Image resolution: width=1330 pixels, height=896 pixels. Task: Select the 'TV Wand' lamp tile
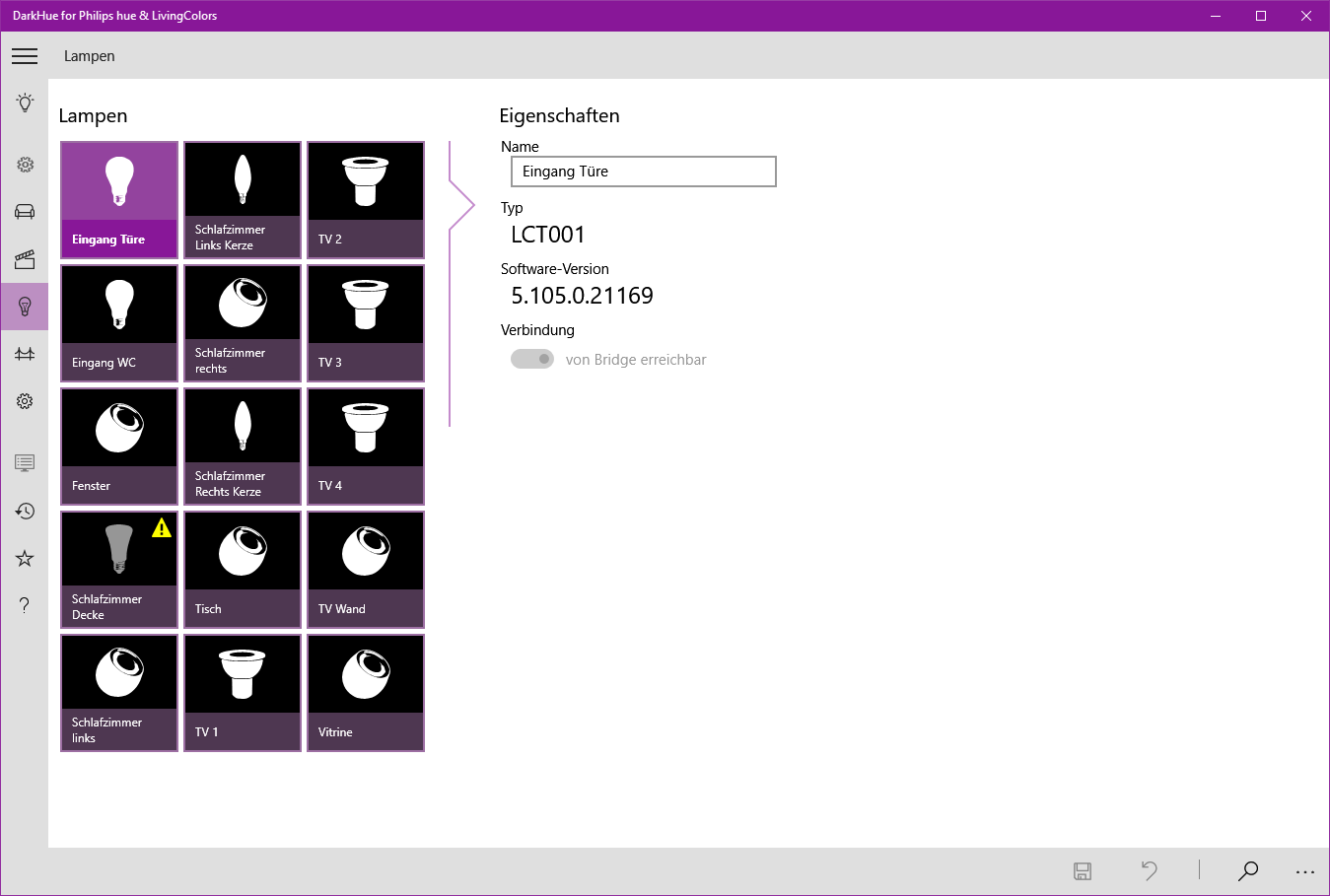click(366, 570)
